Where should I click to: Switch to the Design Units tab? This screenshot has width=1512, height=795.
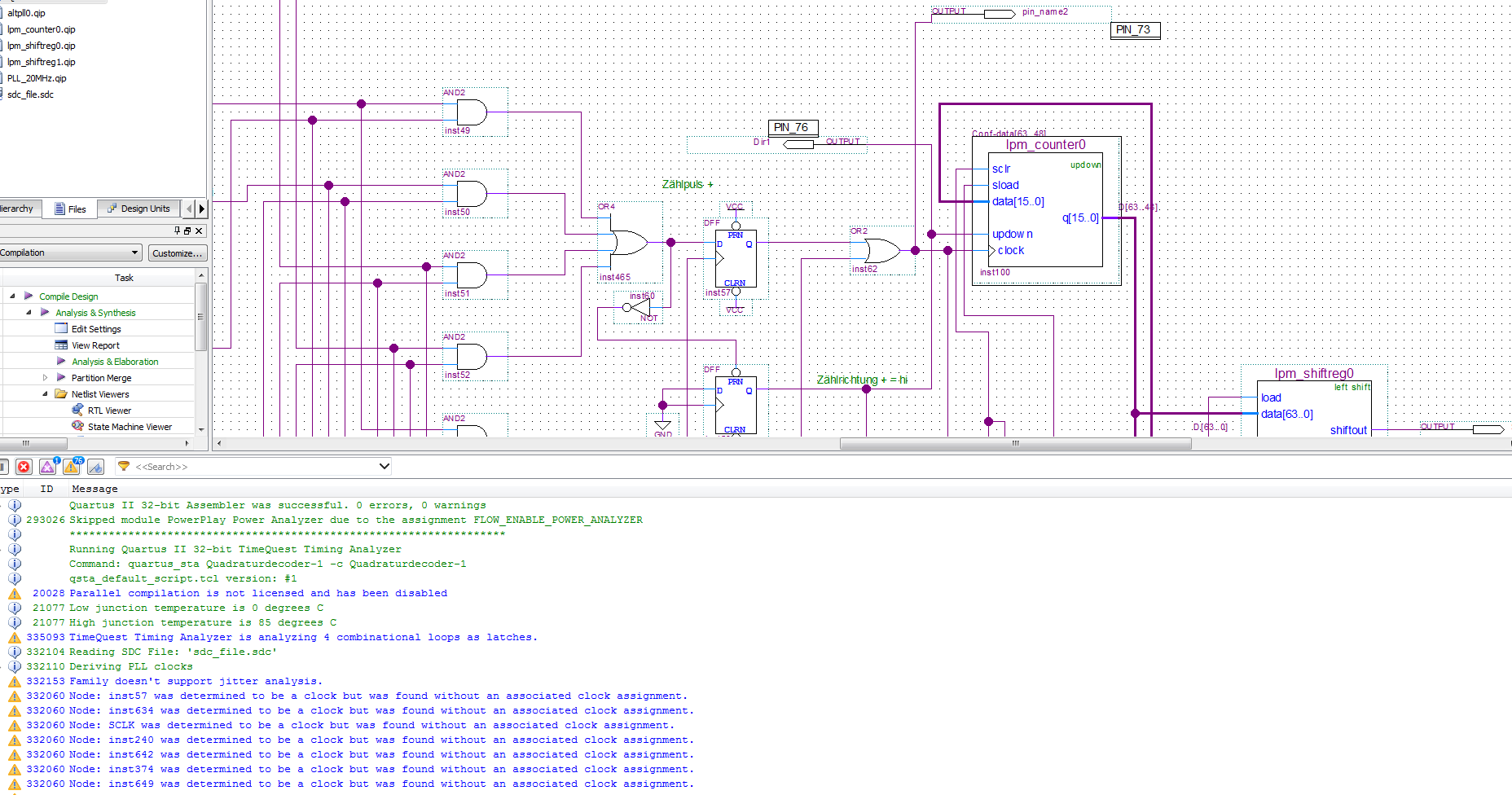(138, 209)
